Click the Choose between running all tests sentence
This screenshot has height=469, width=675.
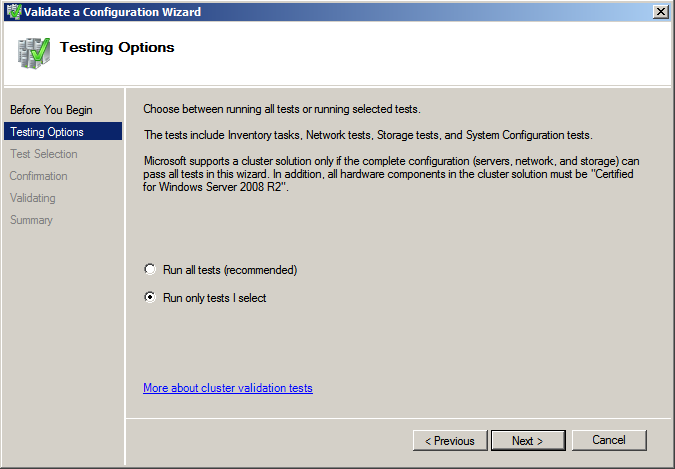pyautogui.click(x=282, y=109)
